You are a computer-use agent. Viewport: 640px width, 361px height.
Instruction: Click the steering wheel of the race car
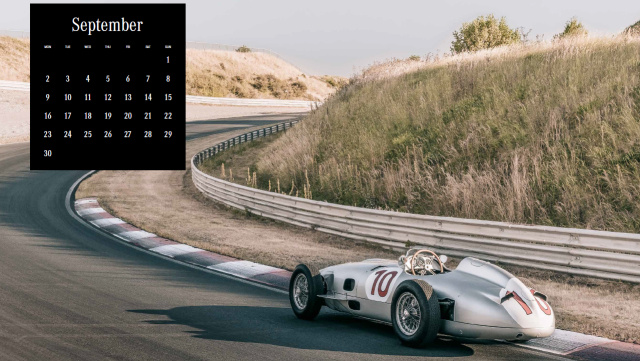pos(427,262)
